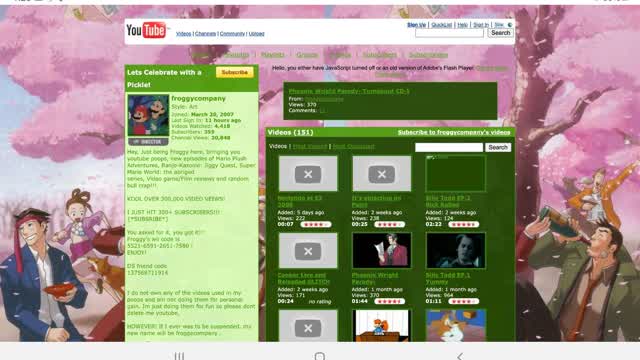Click the Subscribe to froggycompany's videos link

[454, 132]
